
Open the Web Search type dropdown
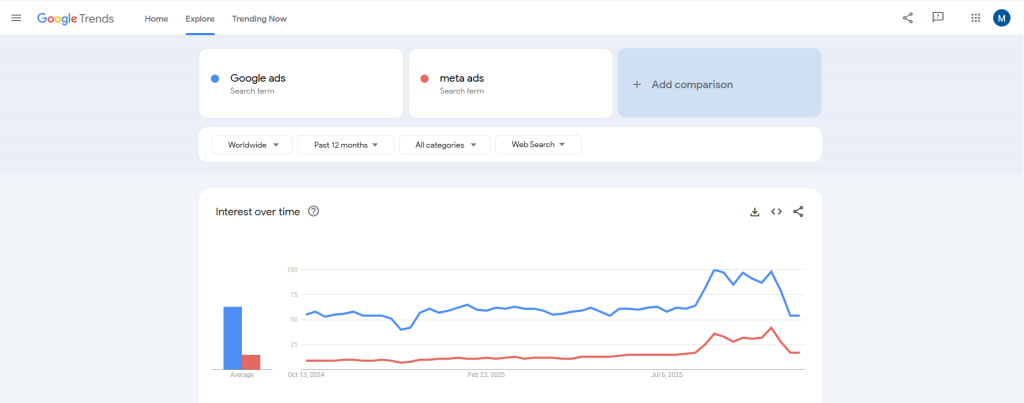pyautogui.click(x=538, y=145)
